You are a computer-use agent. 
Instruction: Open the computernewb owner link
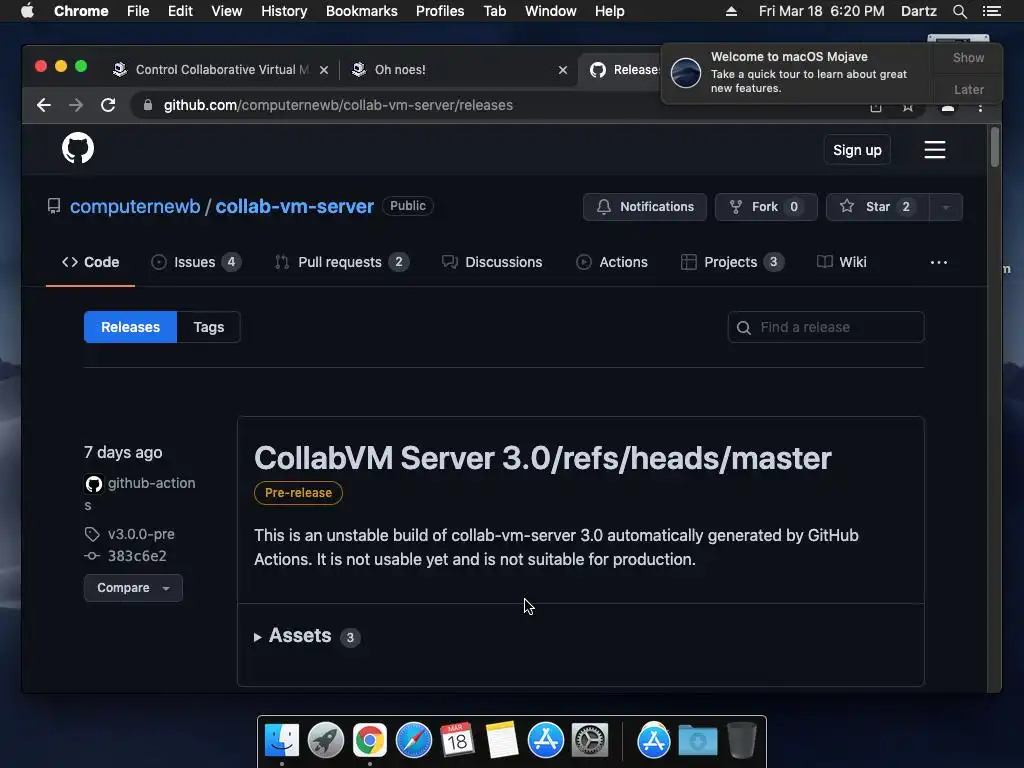(x=135, y=206)
